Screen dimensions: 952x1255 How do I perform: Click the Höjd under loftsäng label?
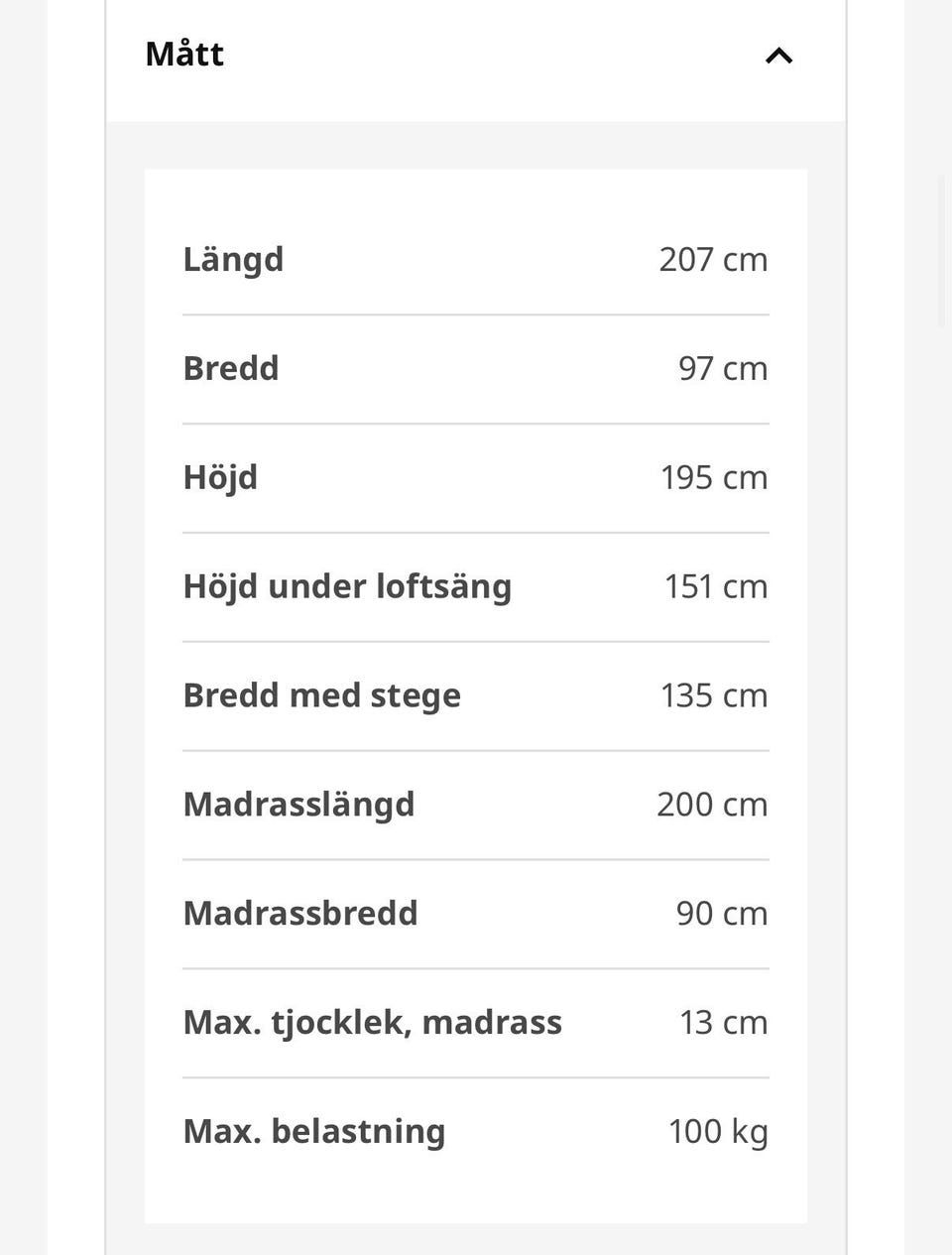[x=347, y=587]
